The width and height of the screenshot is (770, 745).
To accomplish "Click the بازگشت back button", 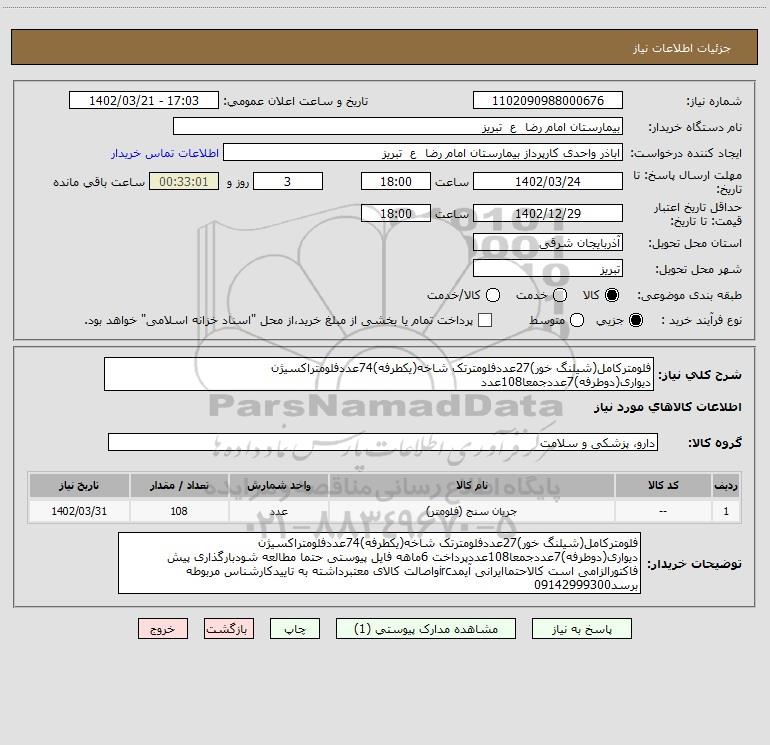I will (229, 629).
